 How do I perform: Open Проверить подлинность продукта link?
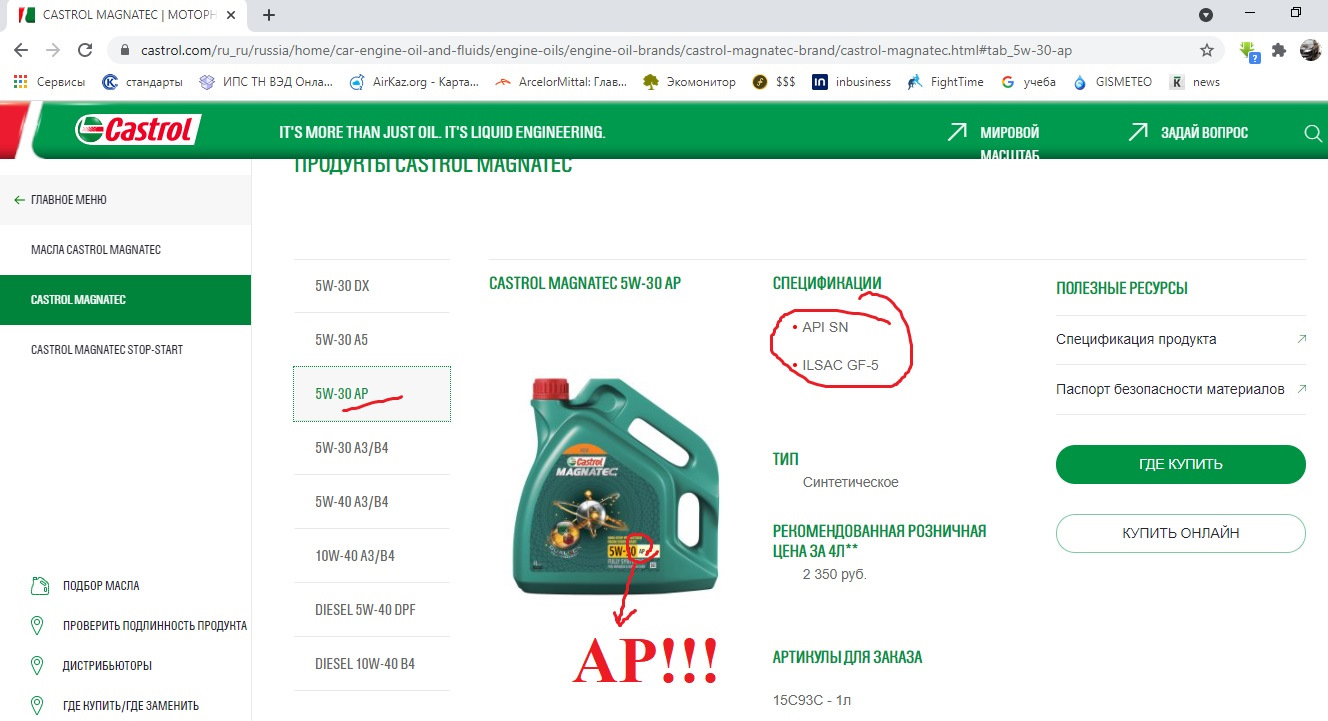(139, 626)
